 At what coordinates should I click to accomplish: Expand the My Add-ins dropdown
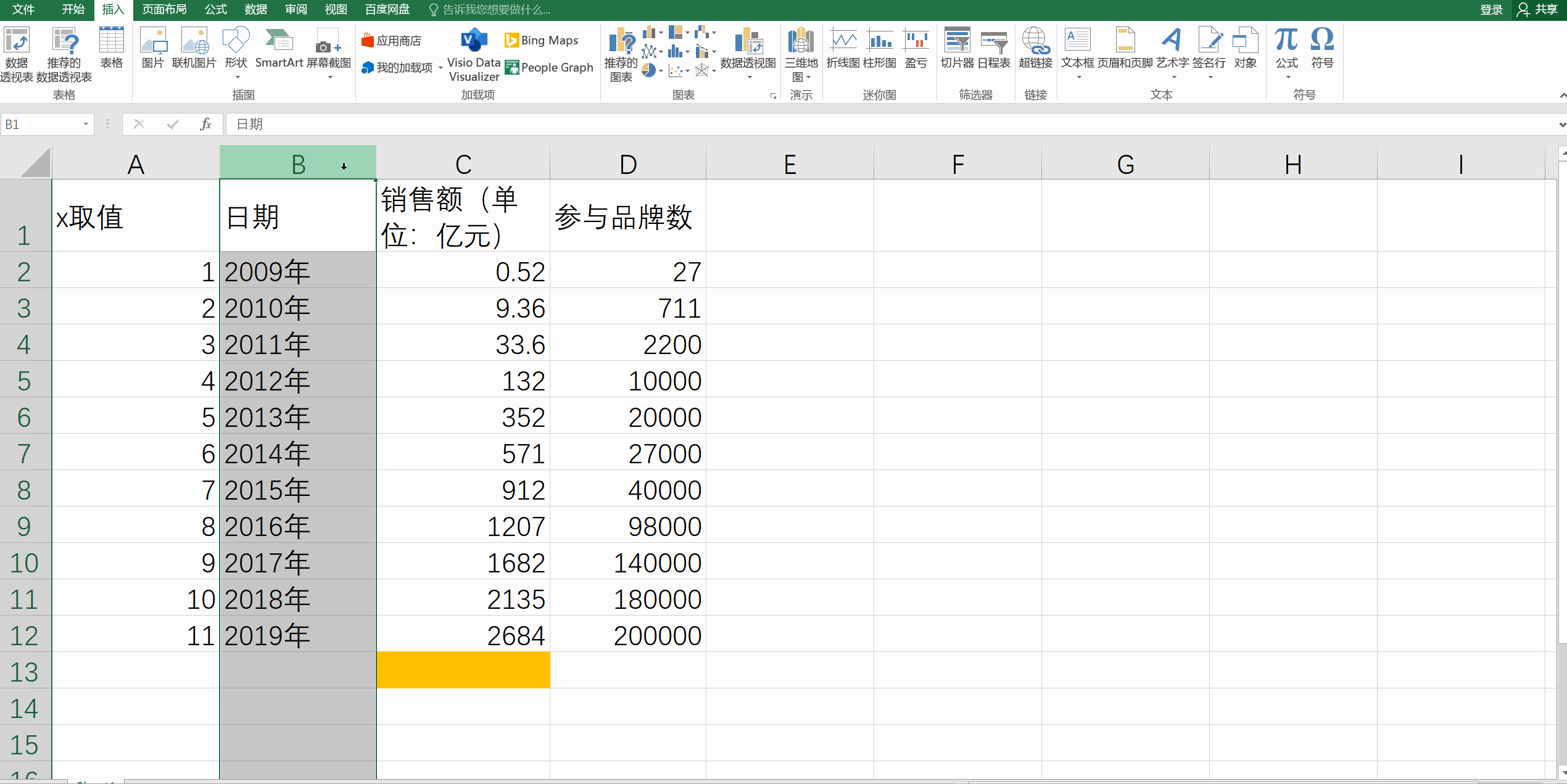(x=440, y=68)
